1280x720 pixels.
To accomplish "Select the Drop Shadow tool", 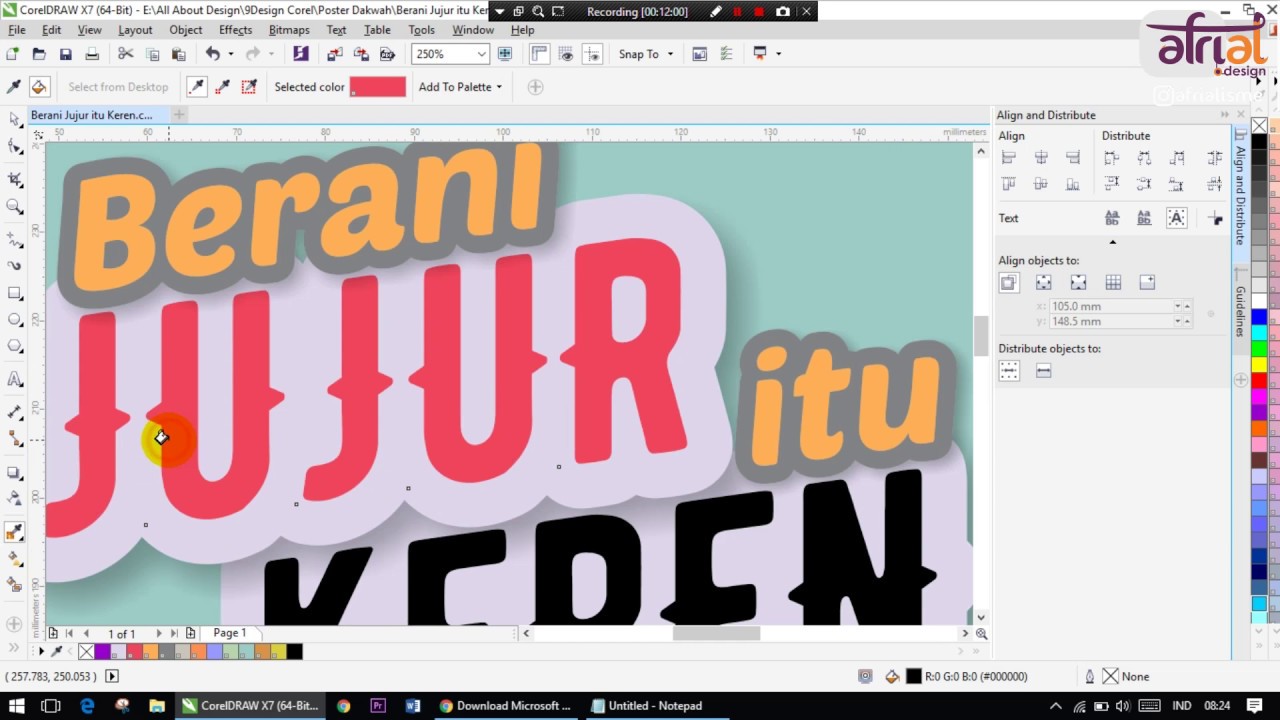I will coord(14,472).
